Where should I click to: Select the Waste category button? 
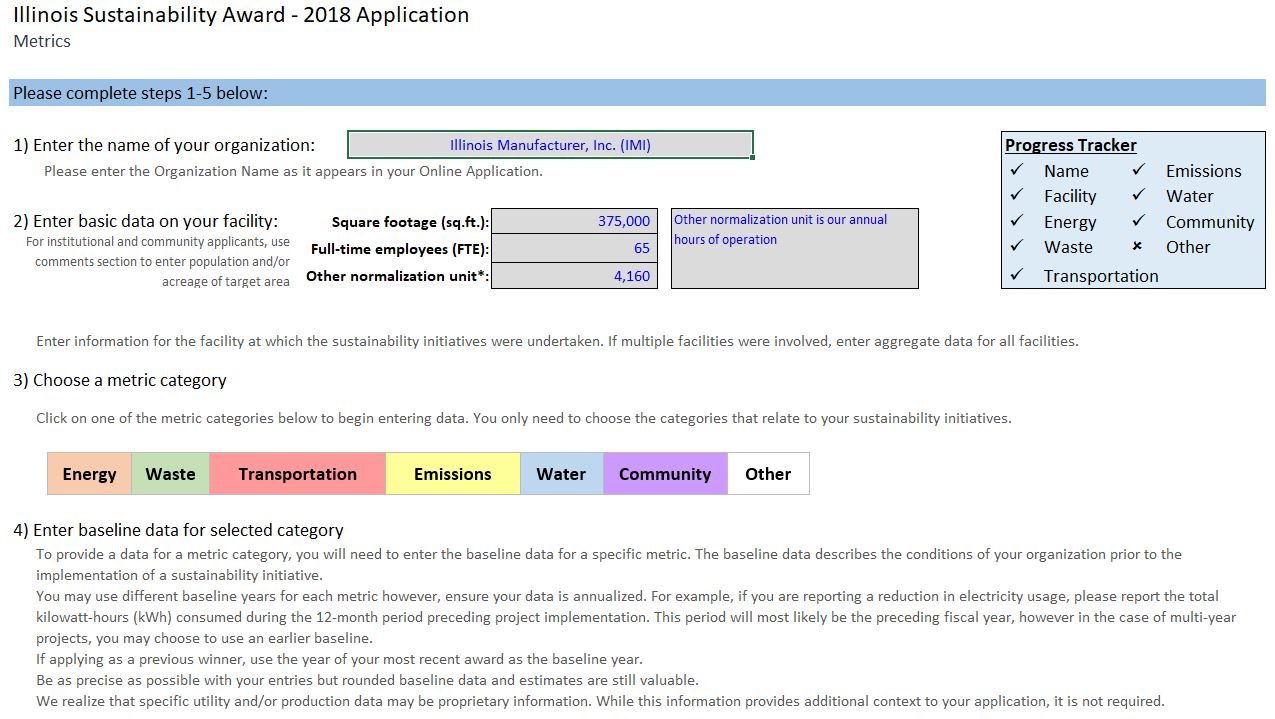coord(170,474)
